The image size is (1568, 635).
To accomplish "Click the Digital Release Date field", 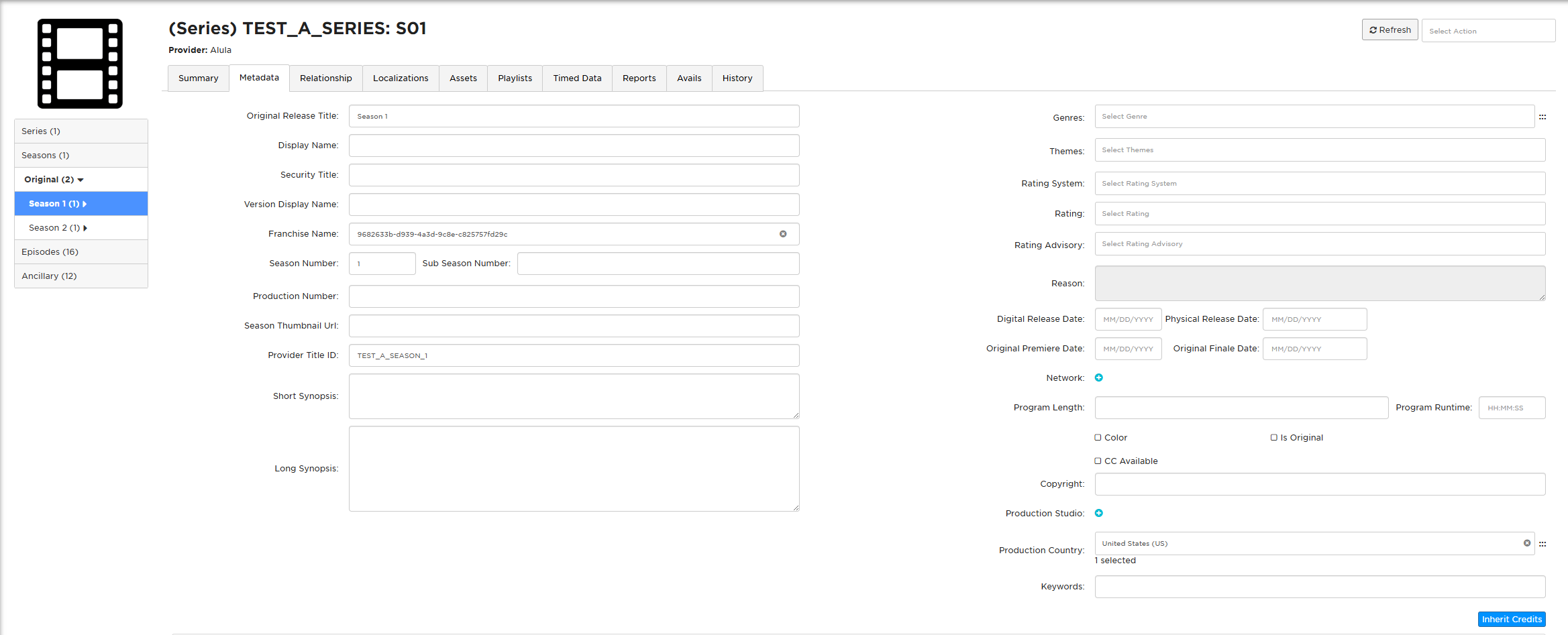I will tap(1129, 319).
